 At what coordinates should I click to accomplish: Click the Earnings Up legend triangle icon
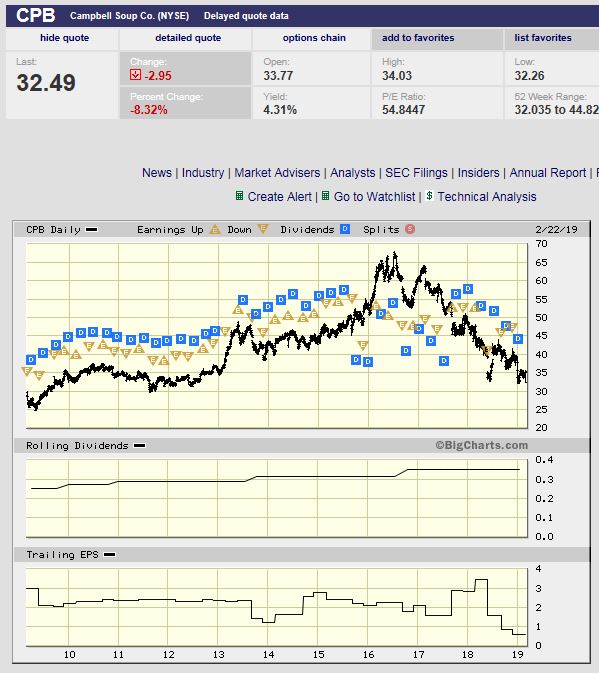[x=215, y=229]
